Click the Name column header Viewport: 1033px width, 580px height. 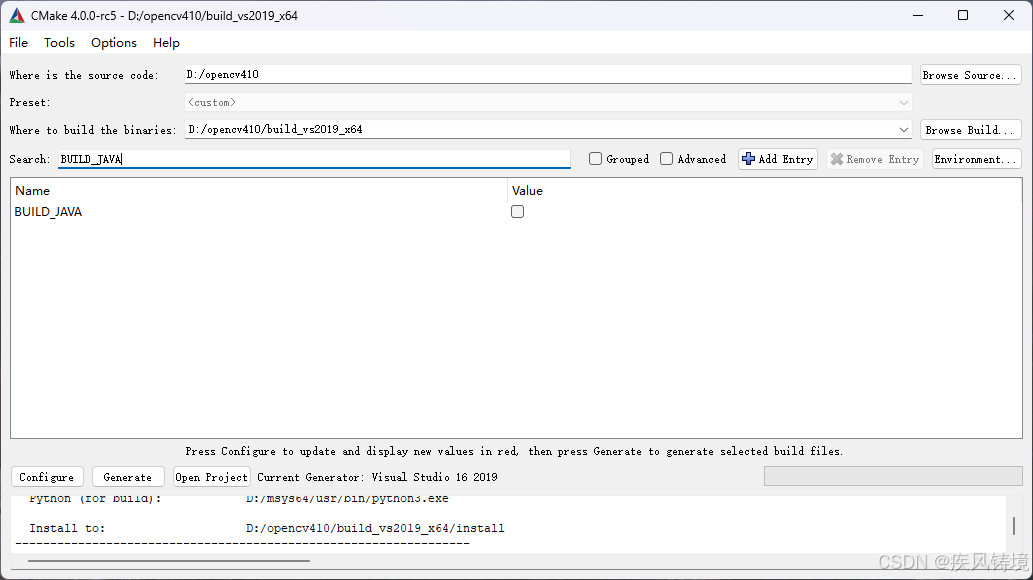(x=260, y=190)
